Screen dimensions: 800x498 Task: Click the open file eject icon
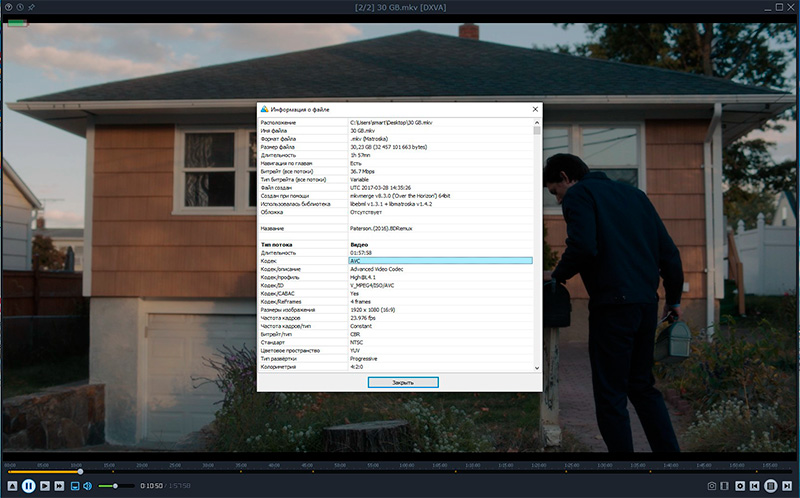coord(11,485)
